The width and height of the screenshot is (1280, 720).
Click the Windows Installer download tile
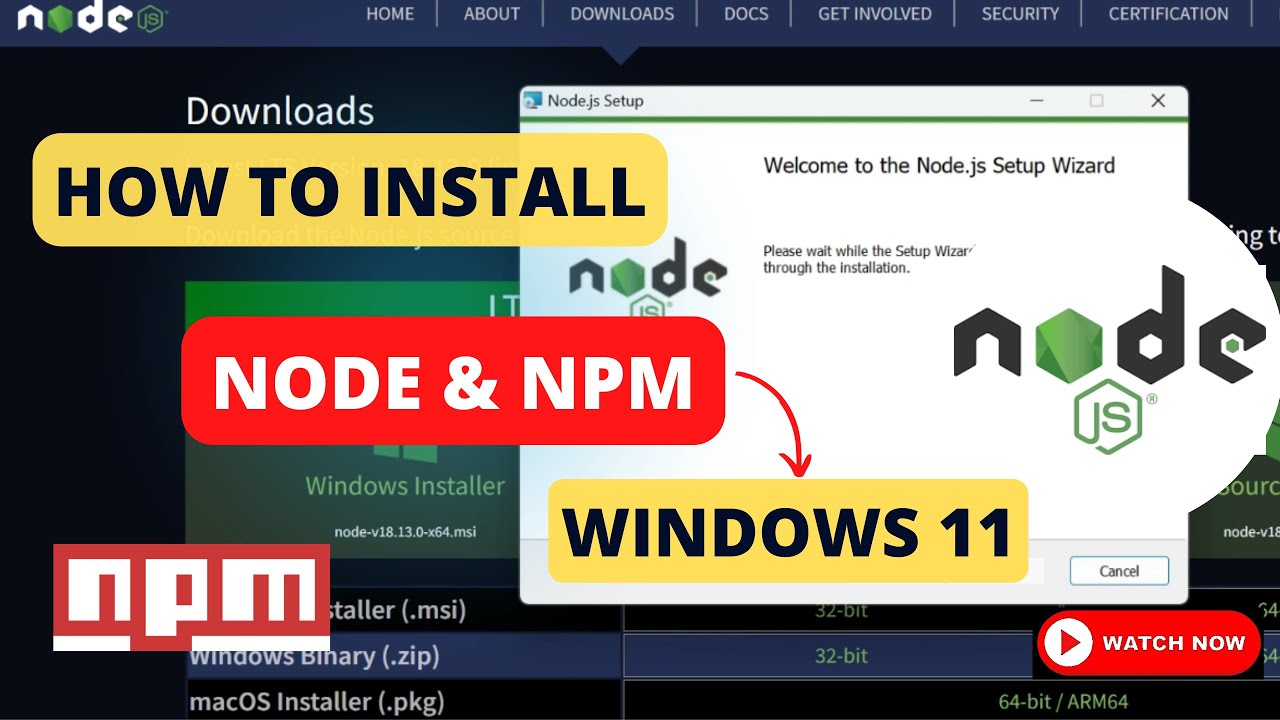click(x=405, y=420)
